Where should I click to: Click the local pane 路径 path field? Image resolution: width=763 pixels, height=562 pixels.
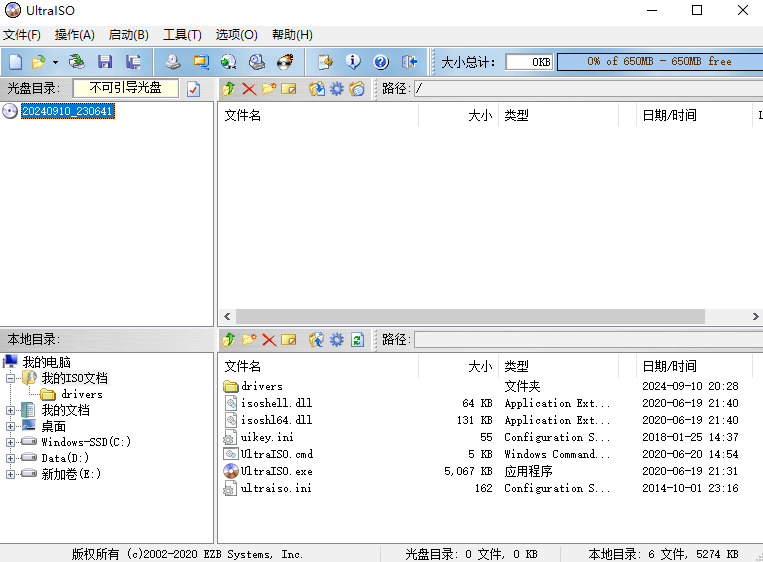point(589,340)
